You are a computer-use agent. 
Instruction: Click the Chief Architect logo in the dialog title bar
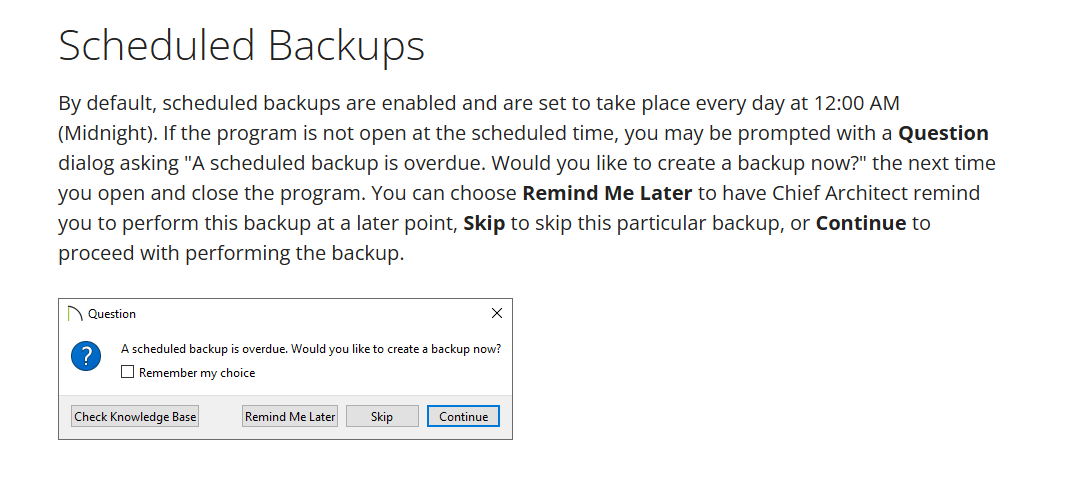(74, 314)
